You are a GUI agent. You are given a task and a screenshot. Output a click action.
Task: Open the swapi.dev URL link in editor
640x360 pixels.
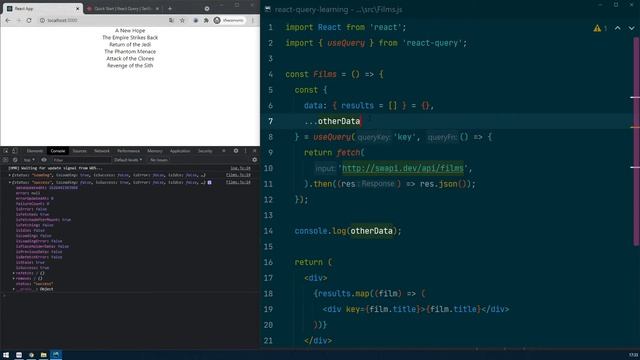(x=402, y=168)
